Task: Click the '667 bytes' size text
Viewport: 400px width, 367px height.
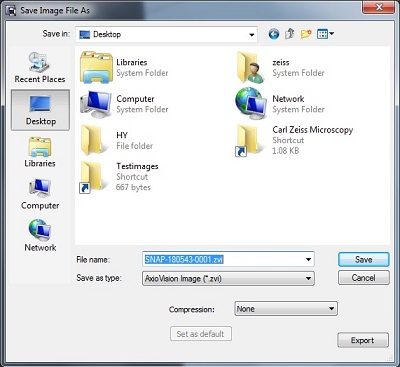Action: tap(133, 187)
